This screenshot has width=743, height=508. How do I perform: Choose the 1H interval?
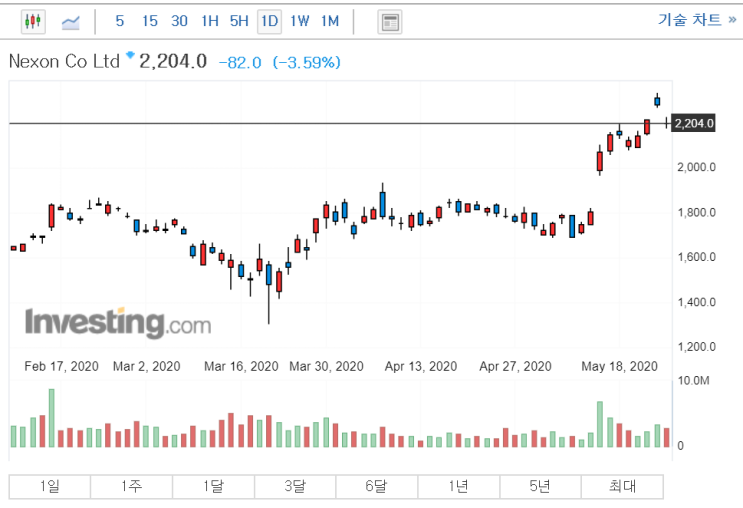[x=209, y=21]
